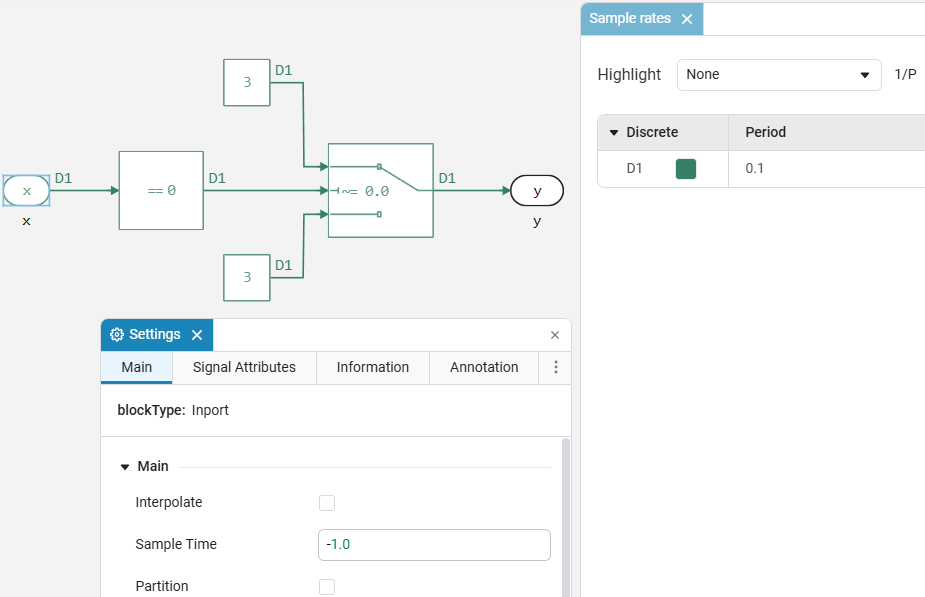Select the lower constant 3 block

[247, 277]
